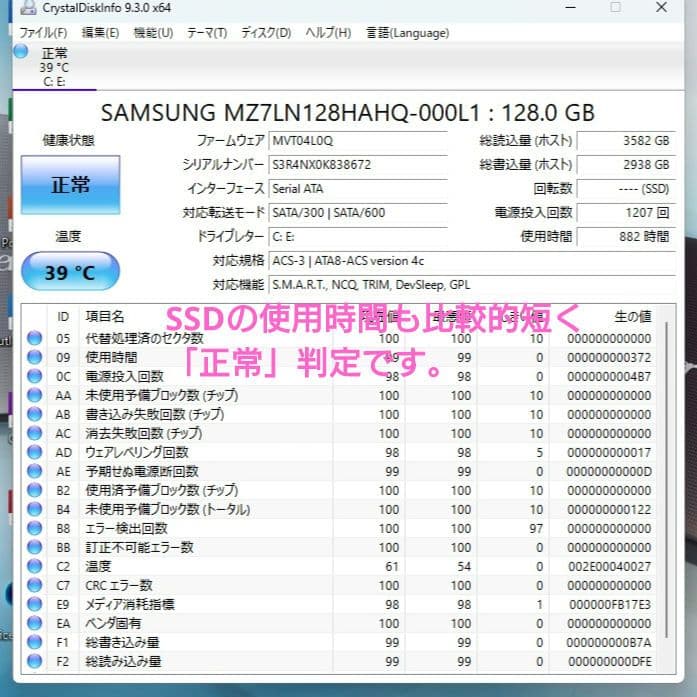The width and height of the screenshot is (697, 697).
Task: Click the status icon for row 05
Action: click(34, 338)
